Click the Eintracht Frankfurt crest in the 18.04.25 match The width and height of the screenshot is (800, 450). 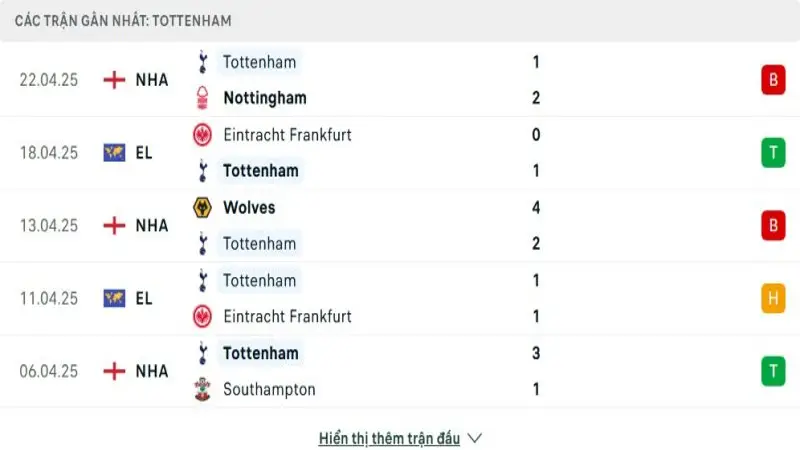(x=203, y=135)
